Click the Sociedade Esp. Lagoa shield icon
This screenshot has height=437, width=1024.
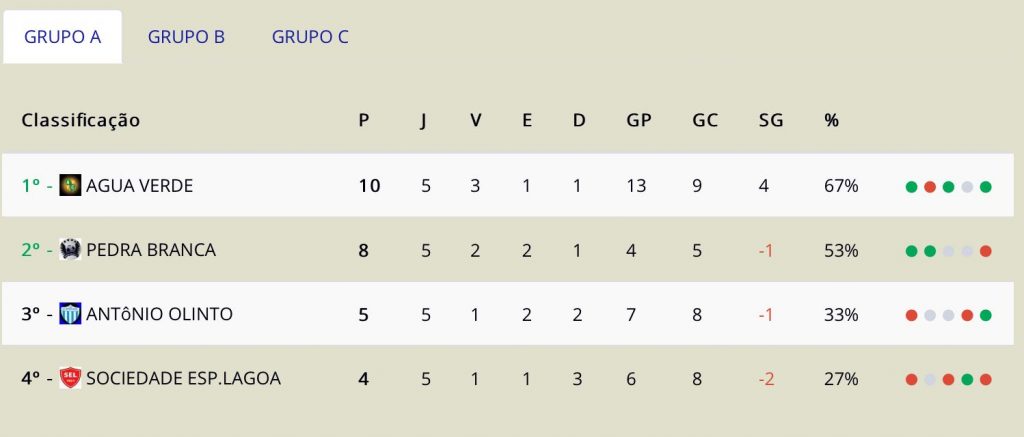tap(71, 378)
